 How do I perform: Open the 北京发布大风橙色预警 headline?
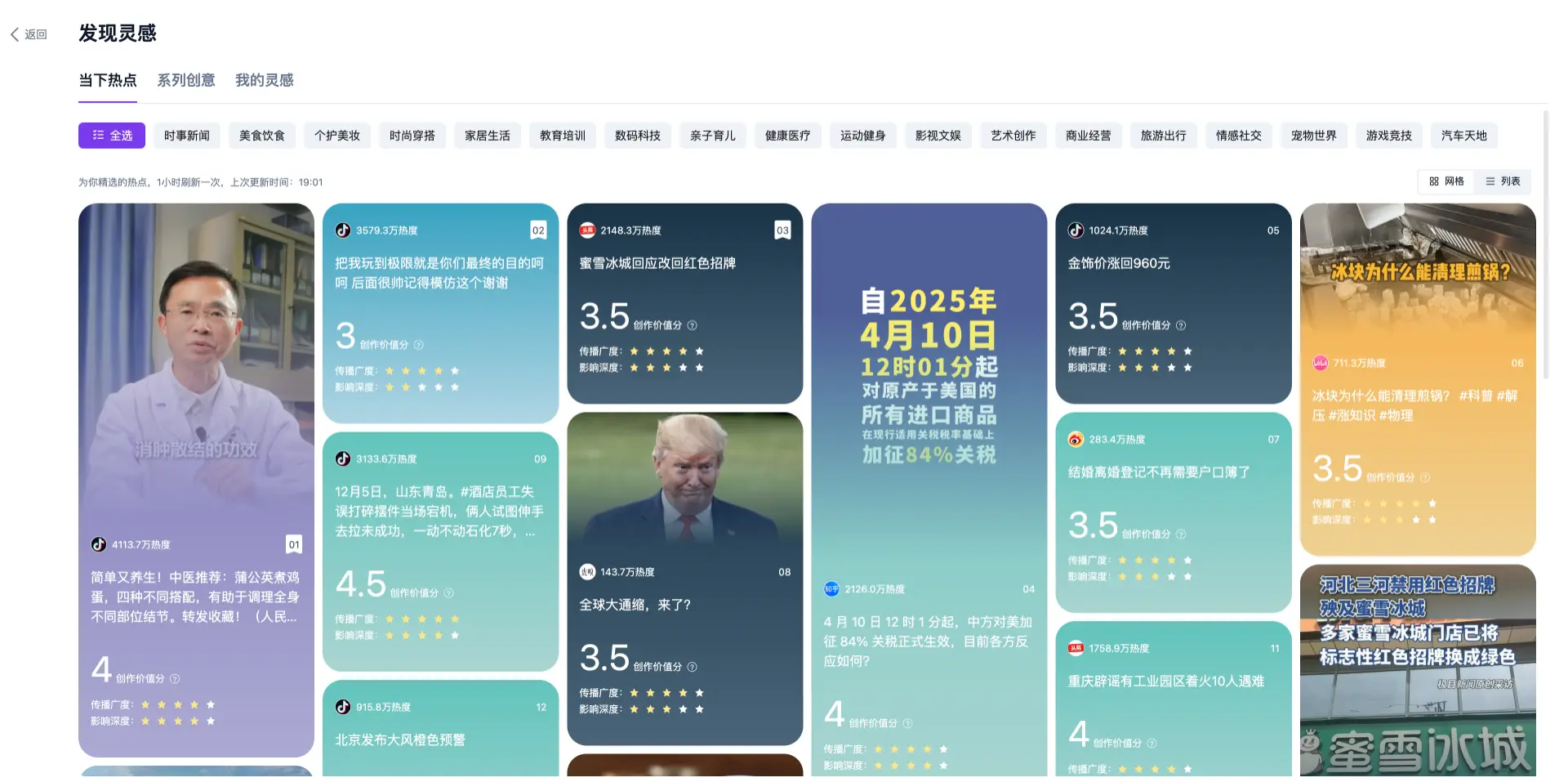[x=400, y=740]
